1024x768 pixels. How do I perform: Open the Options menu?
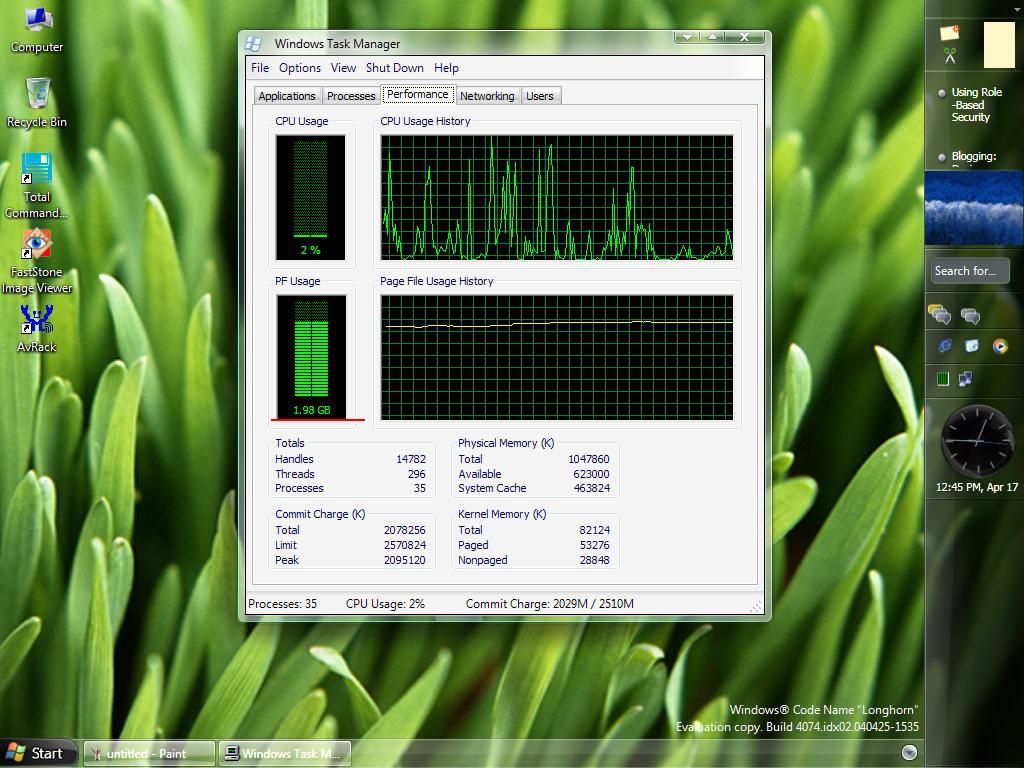(300, 68)
